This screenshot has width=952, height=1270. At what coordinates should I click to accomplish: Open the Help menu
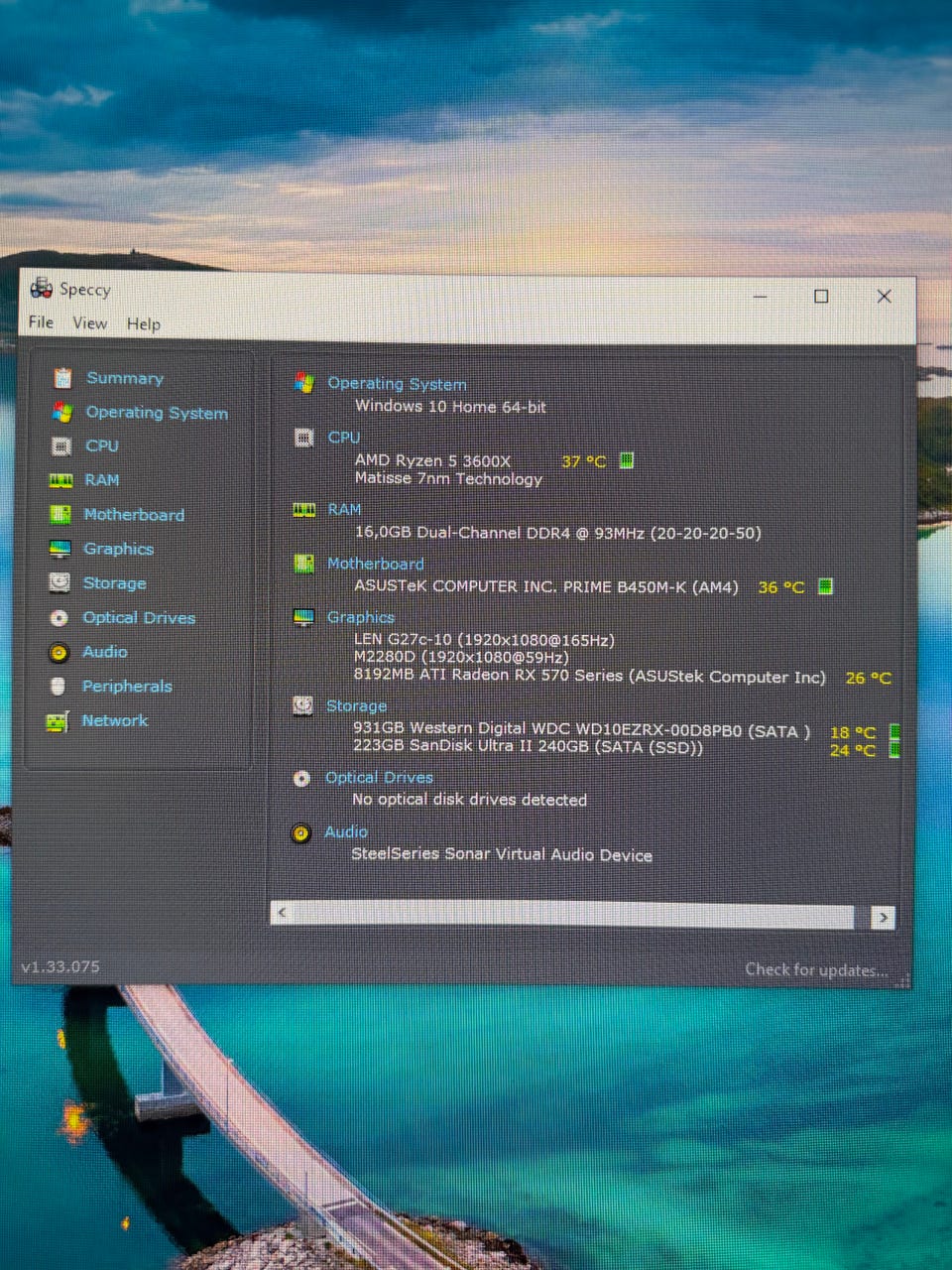(144, 324)
